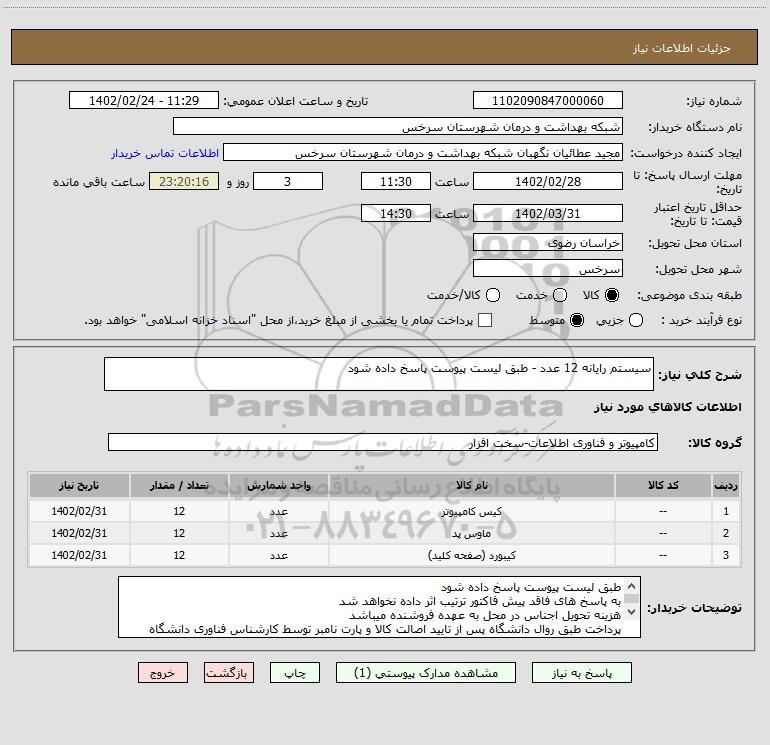770x745 pixels.
Task: Click the نام کالا column header
Action: [471, 485]
